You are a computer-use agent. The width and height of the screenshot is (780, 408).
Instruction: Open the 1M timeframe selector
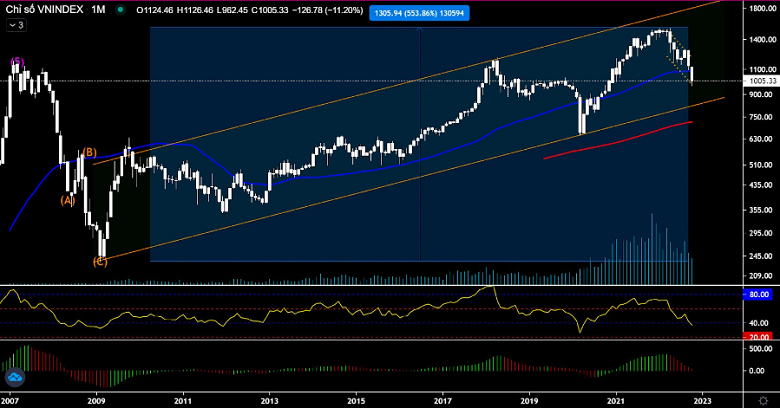pyautogui.click(x=97, y=9)
